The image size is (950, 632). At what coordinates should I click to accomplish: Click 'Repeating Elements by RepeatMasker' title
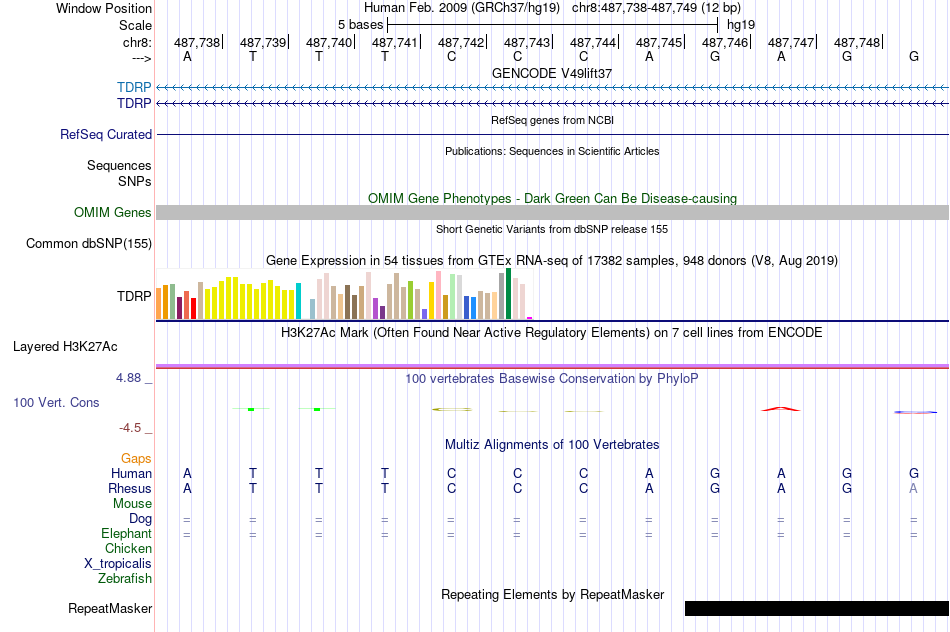tap(552, 594)
